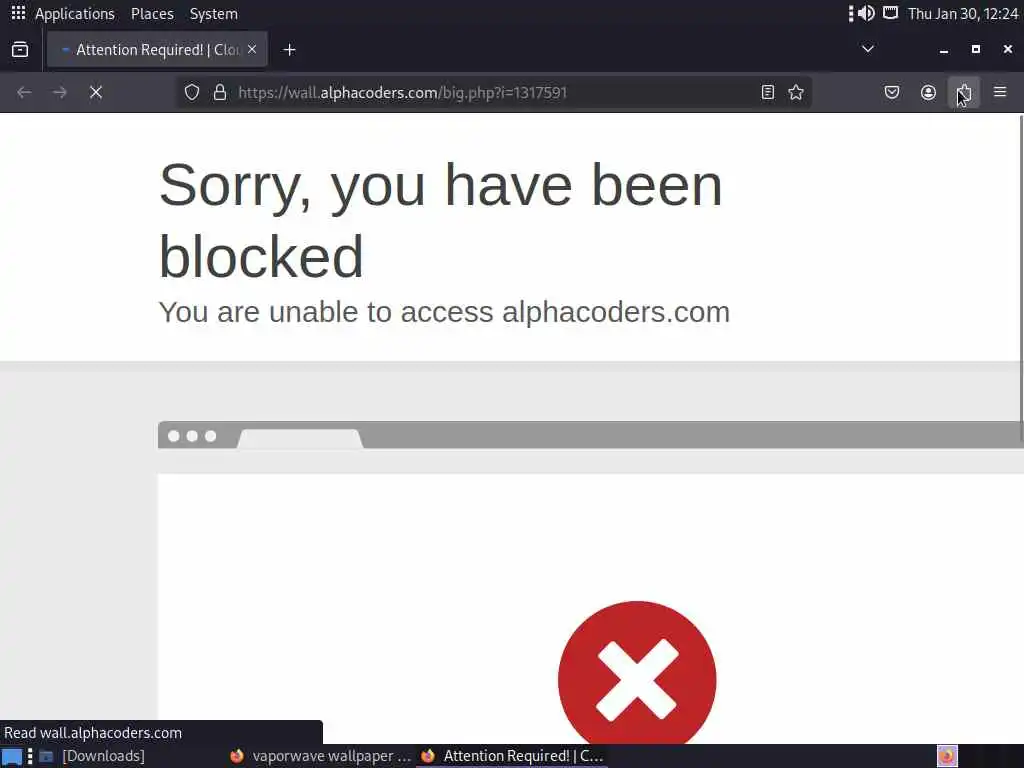Viewport: 1024px width, 768px height.
Task: Expand the list all tabs chevron
Action: [868, 49]
